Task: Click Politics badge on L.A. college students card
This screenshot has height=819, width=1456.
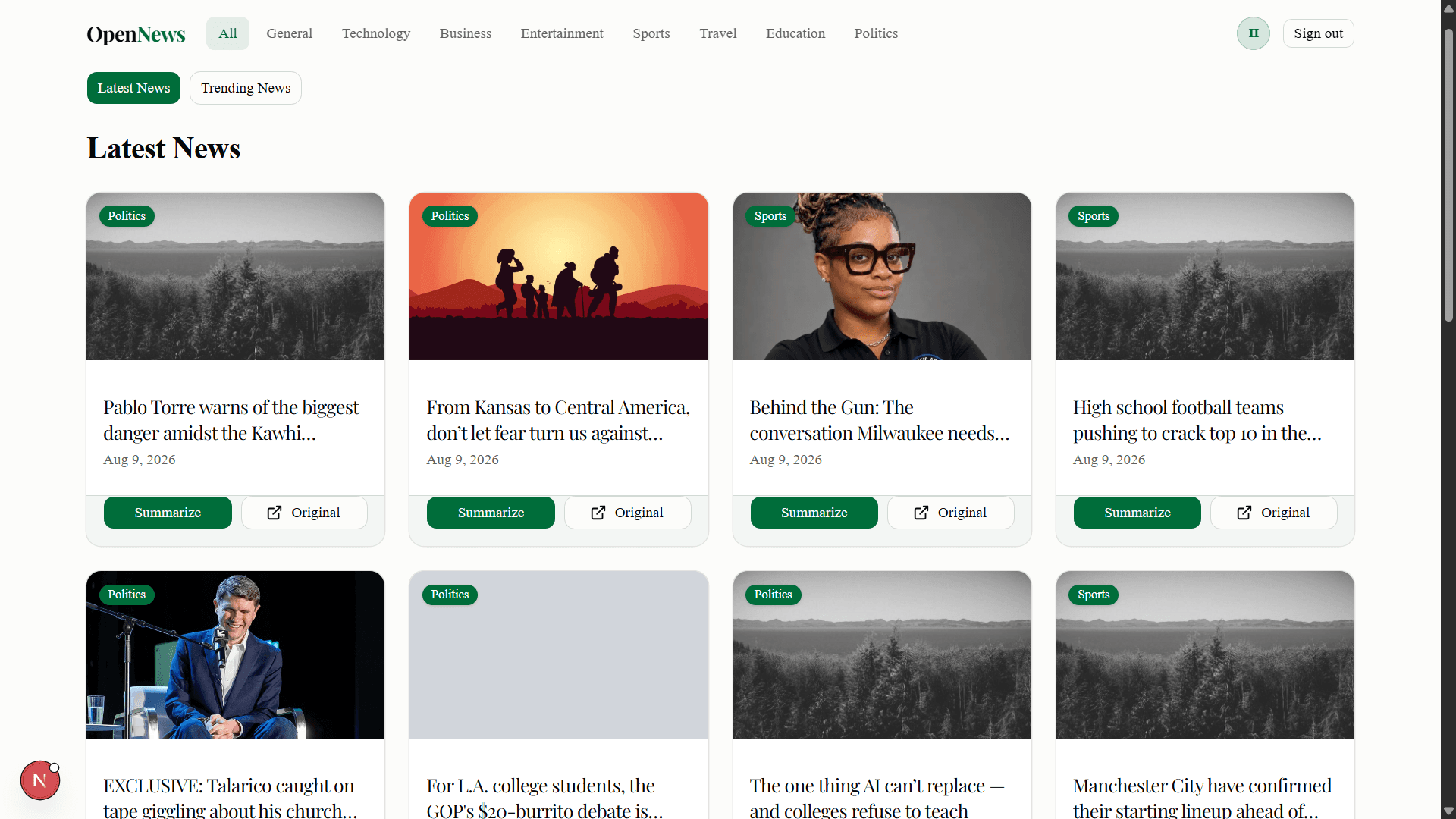Action: click(x=450, y=595)
